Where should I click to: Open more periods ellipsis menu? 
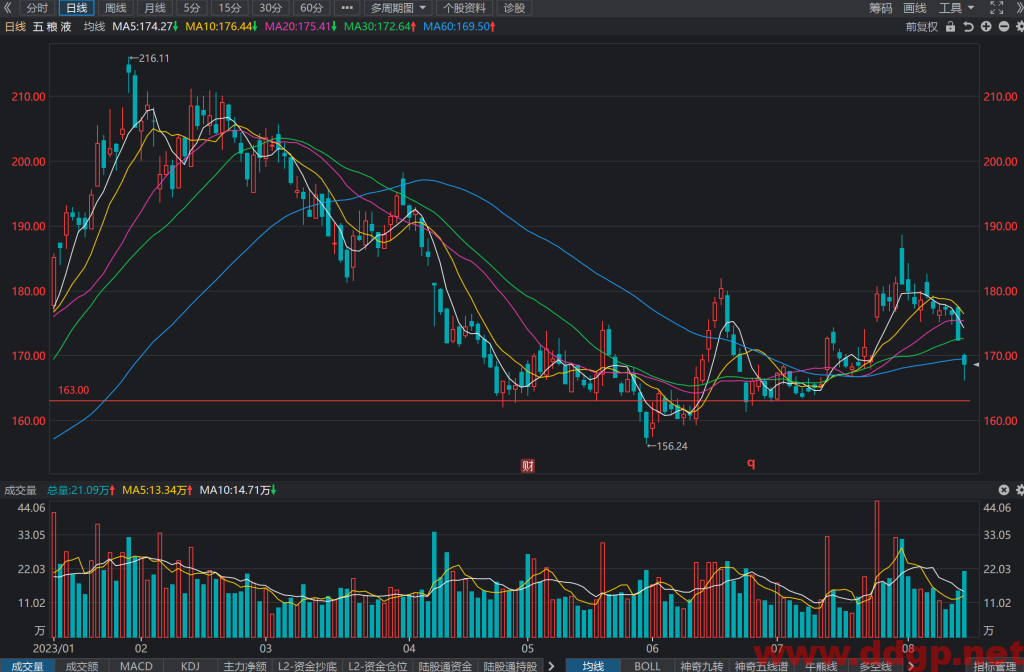click(347, 8)
